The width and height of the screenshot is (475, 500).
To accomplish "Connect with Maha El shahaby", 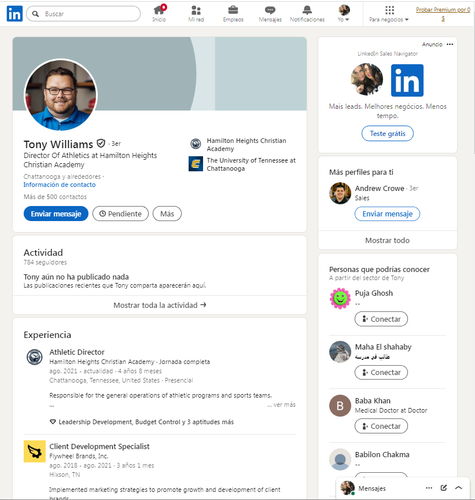I will click(381, 372).
